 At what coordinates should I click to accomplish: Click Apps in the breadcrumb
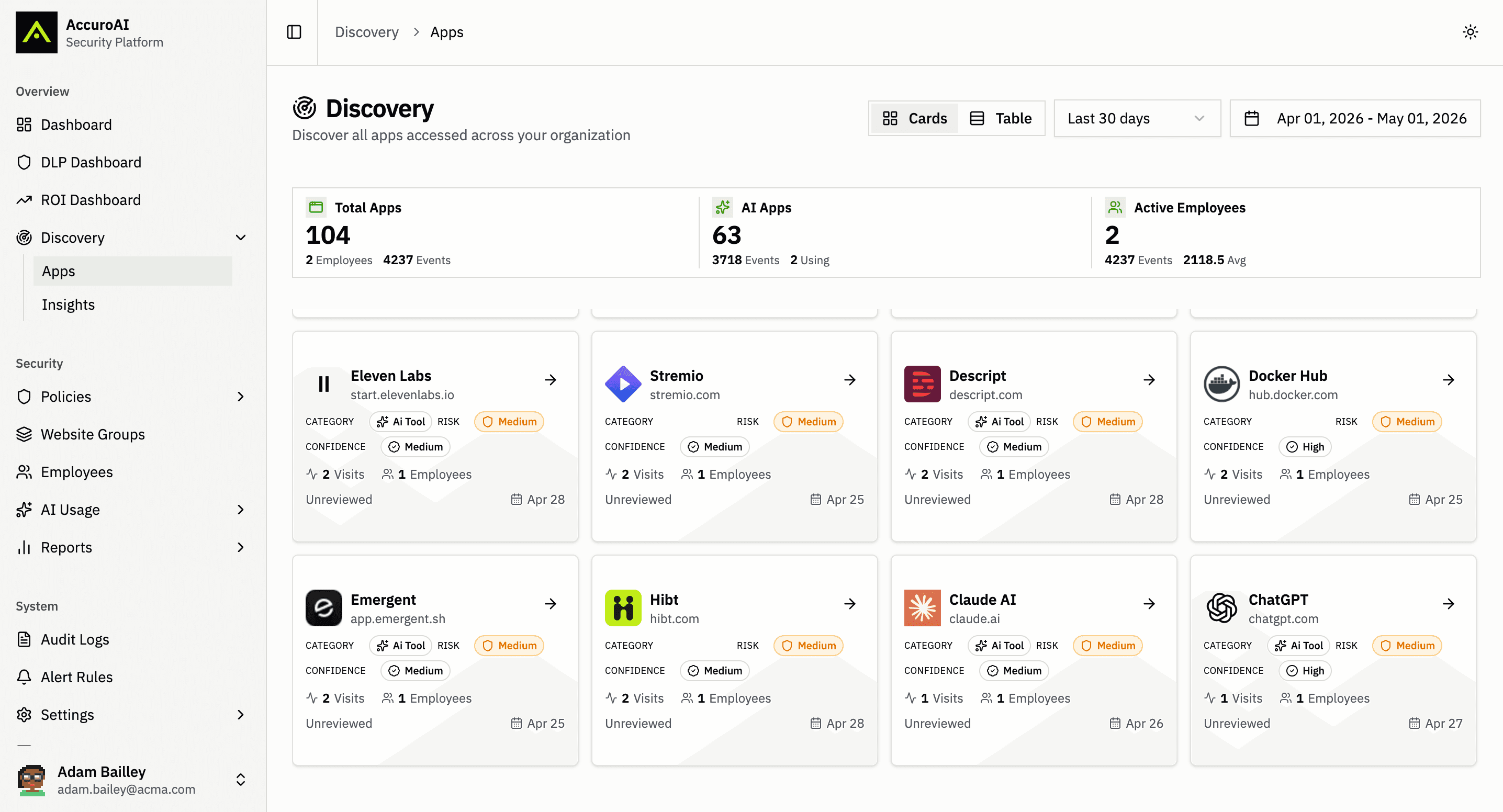coord(446,32)
